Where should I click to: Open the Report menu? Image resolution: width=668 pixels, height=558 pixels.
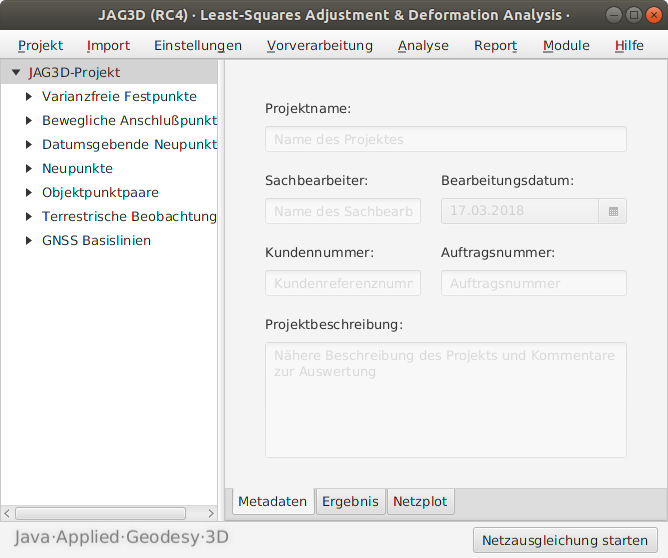[x=495, y=46]
